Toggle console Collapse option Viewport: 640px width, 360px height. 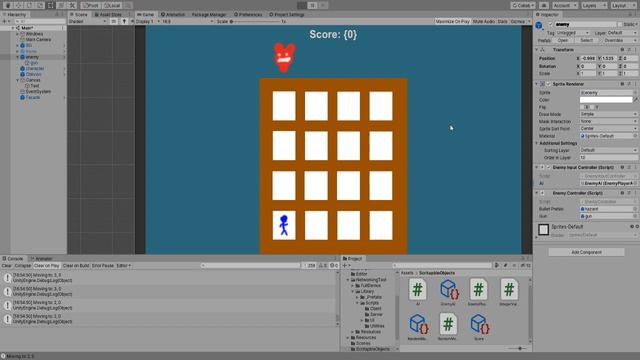click(23, 266)
